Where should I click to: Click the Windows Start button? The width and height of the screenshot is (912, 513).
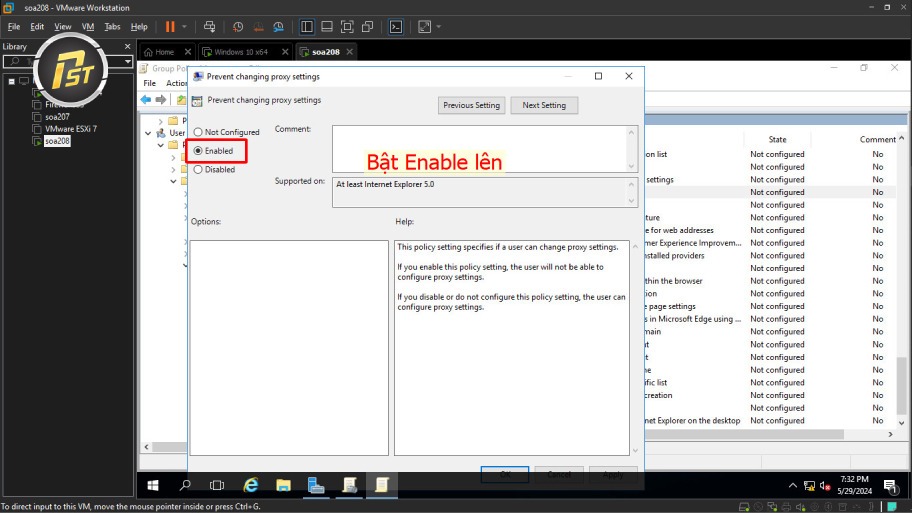[153, 485]
